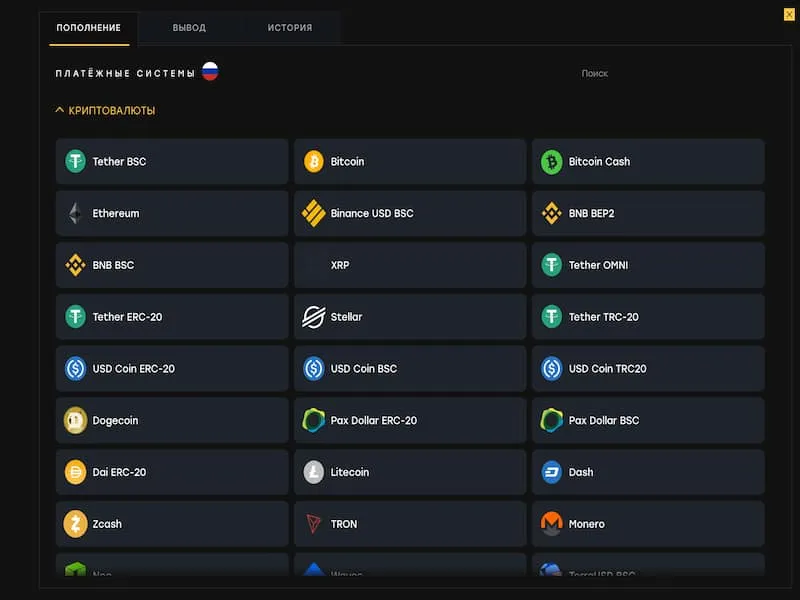
Task: Select 'Ethereum' label text
Action: 116,213
